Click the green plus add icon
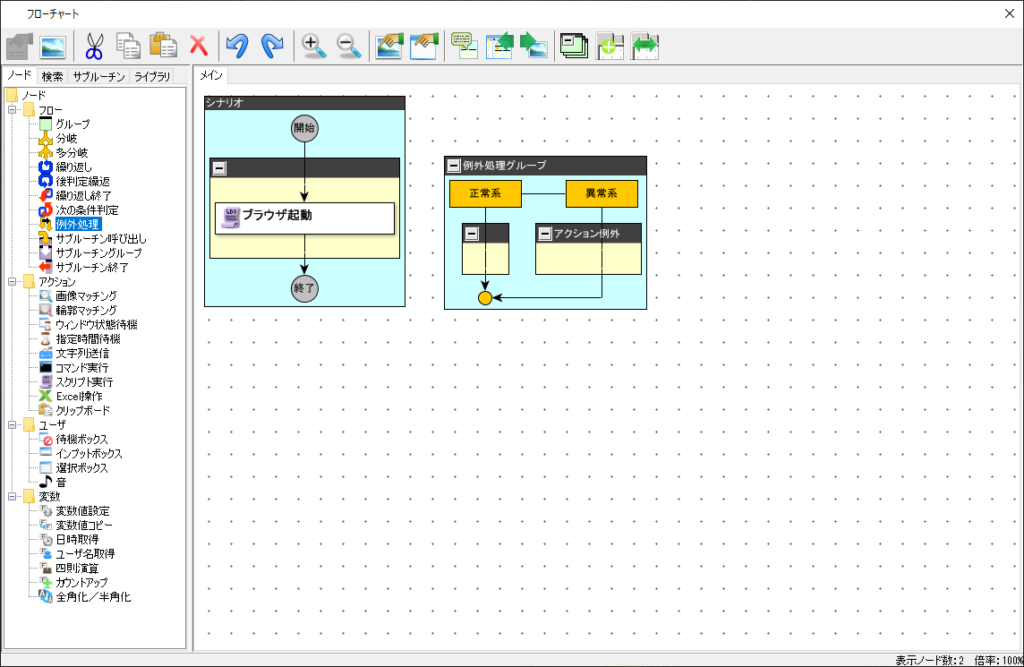Image resolution: width=1024 pixels, height=667 pixels. 610,46
